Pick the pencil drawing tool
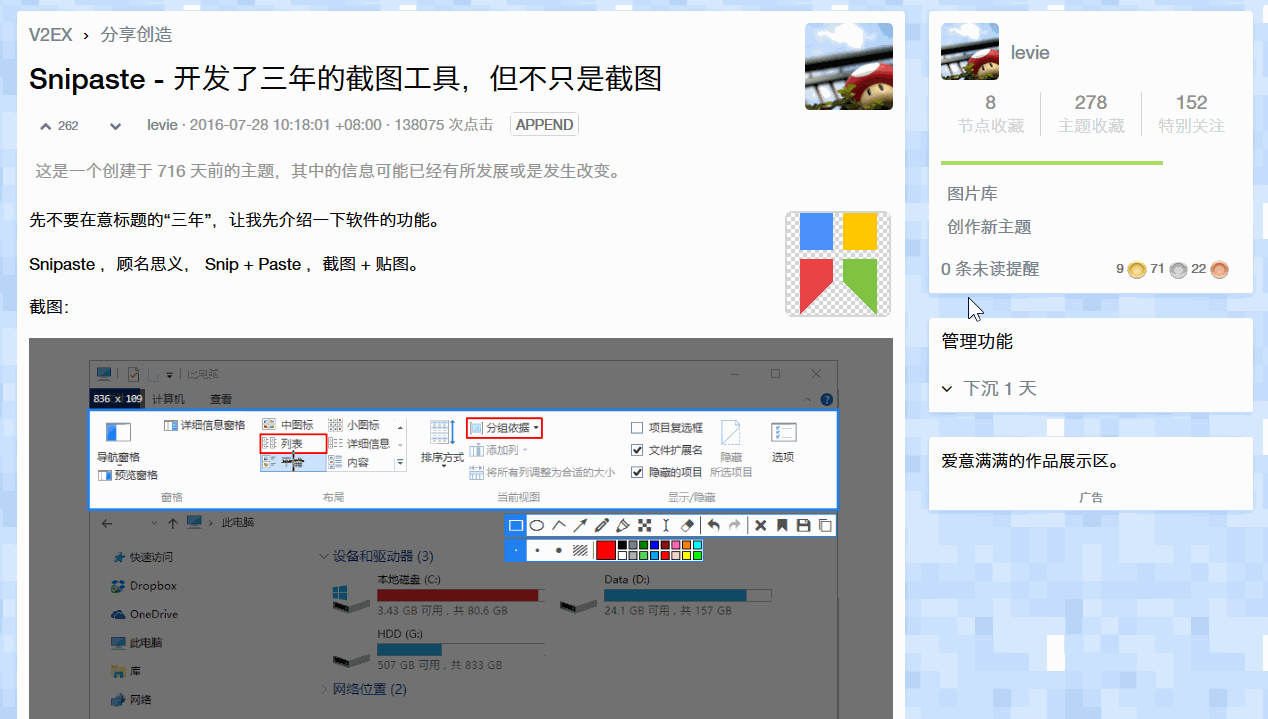The height and width of the screenshot is (719, 1268). tap(601, 526)
